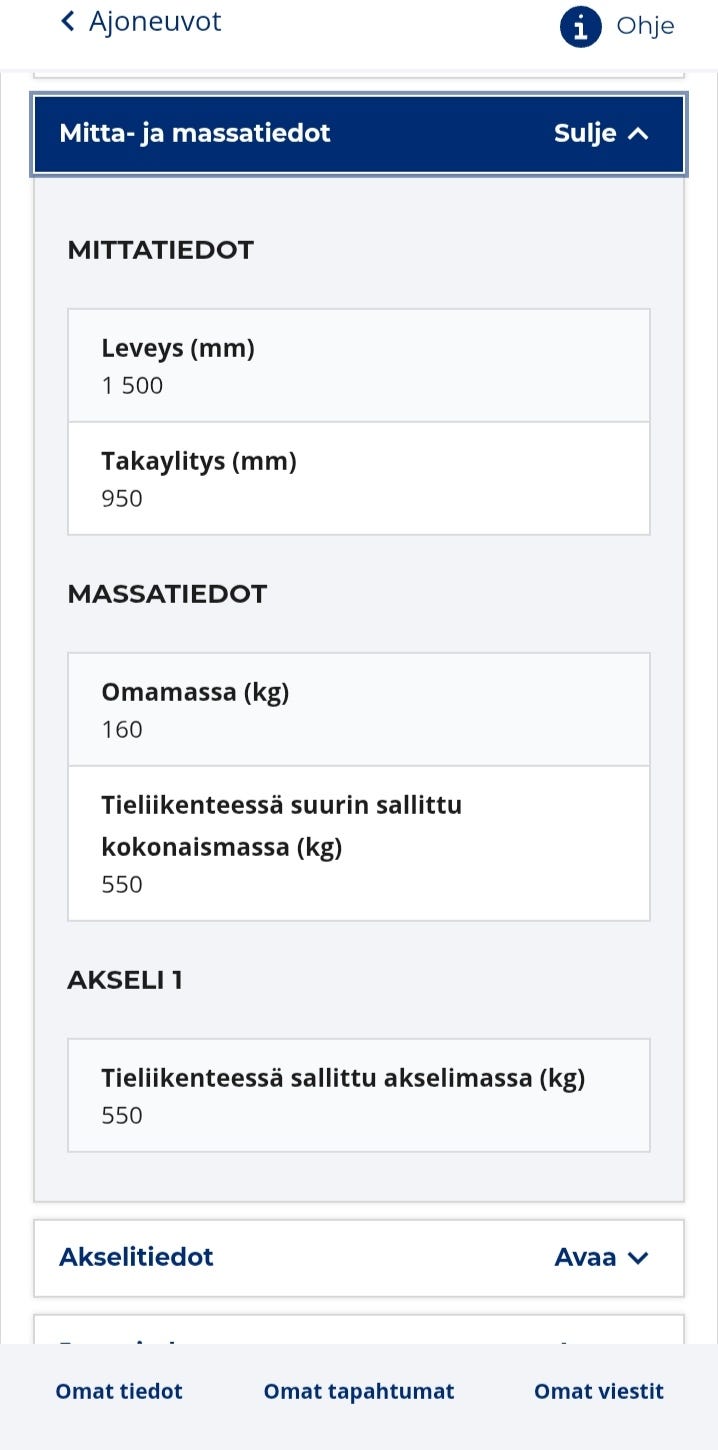Open help via the Ohje text link
718x1450 pixels.
[646, 27]
